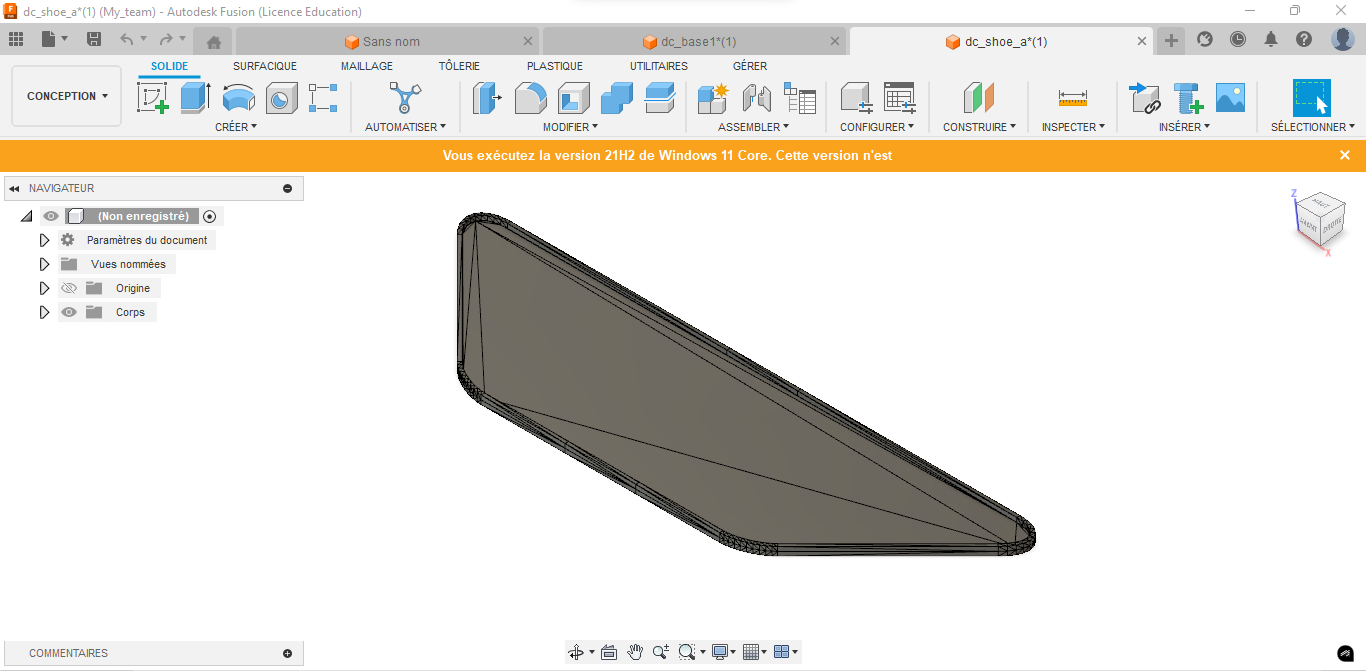Show the Origine folder with eye icon
Image resolution: width=1366 pixels, height=671 pixels.
point(69,288)
